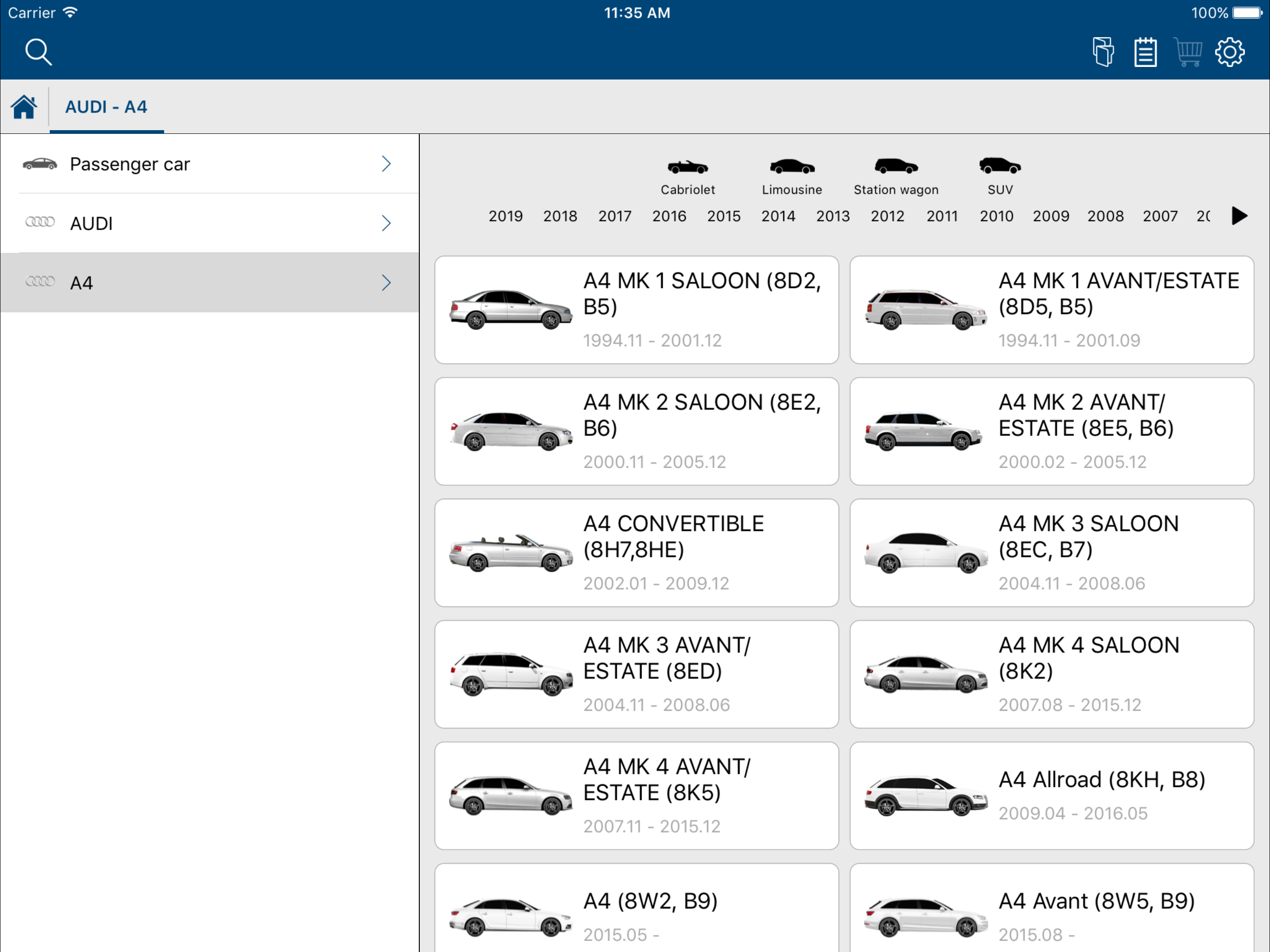Select year 2011
1270x952 pixels.
click(942, 217)
